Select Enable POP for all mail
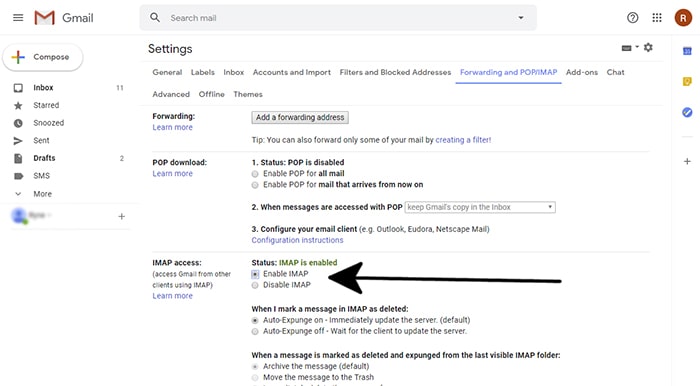700x386 pixels. [x=255, y=174]
